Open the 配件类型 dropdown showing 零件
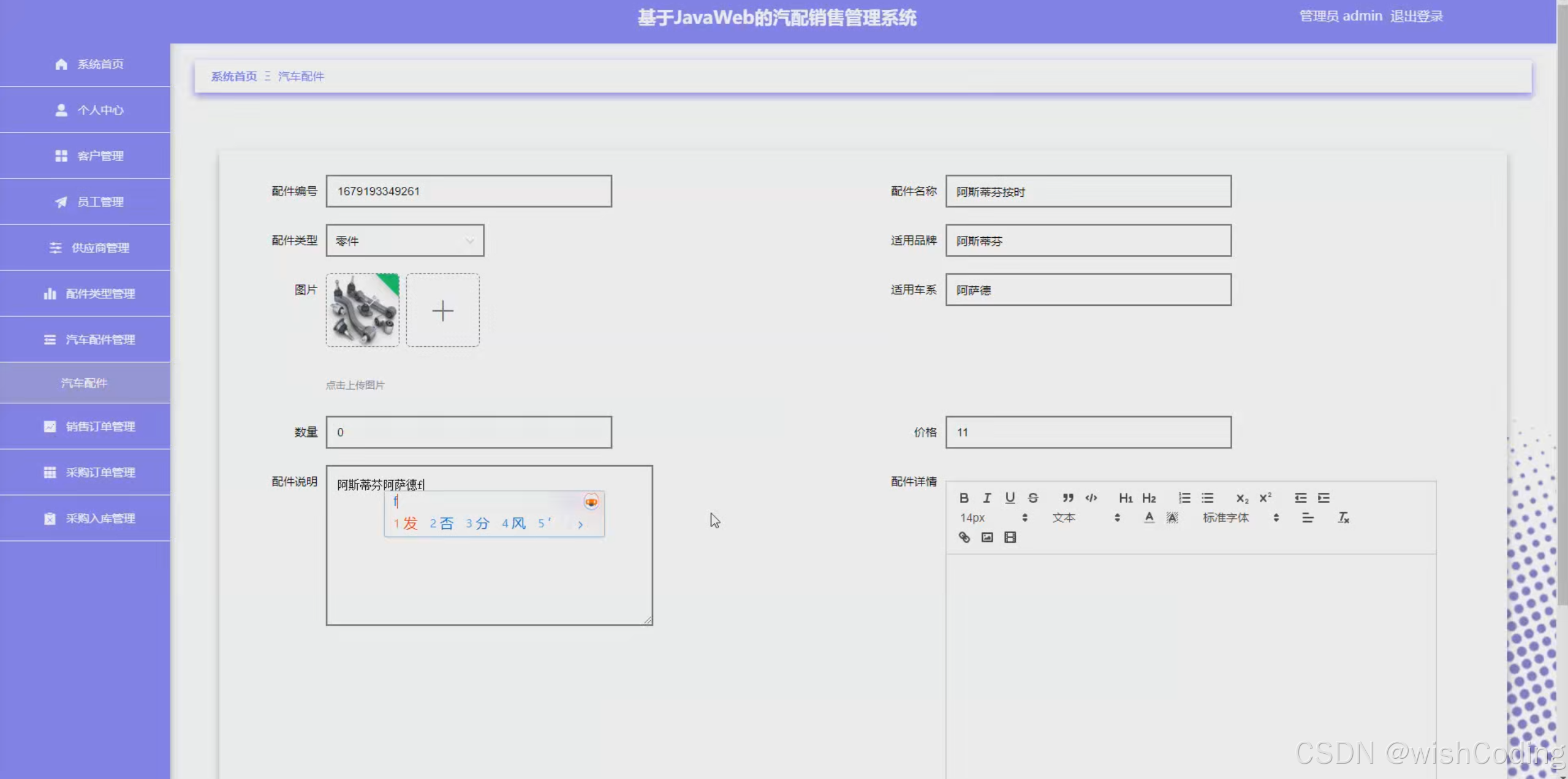 404,240
